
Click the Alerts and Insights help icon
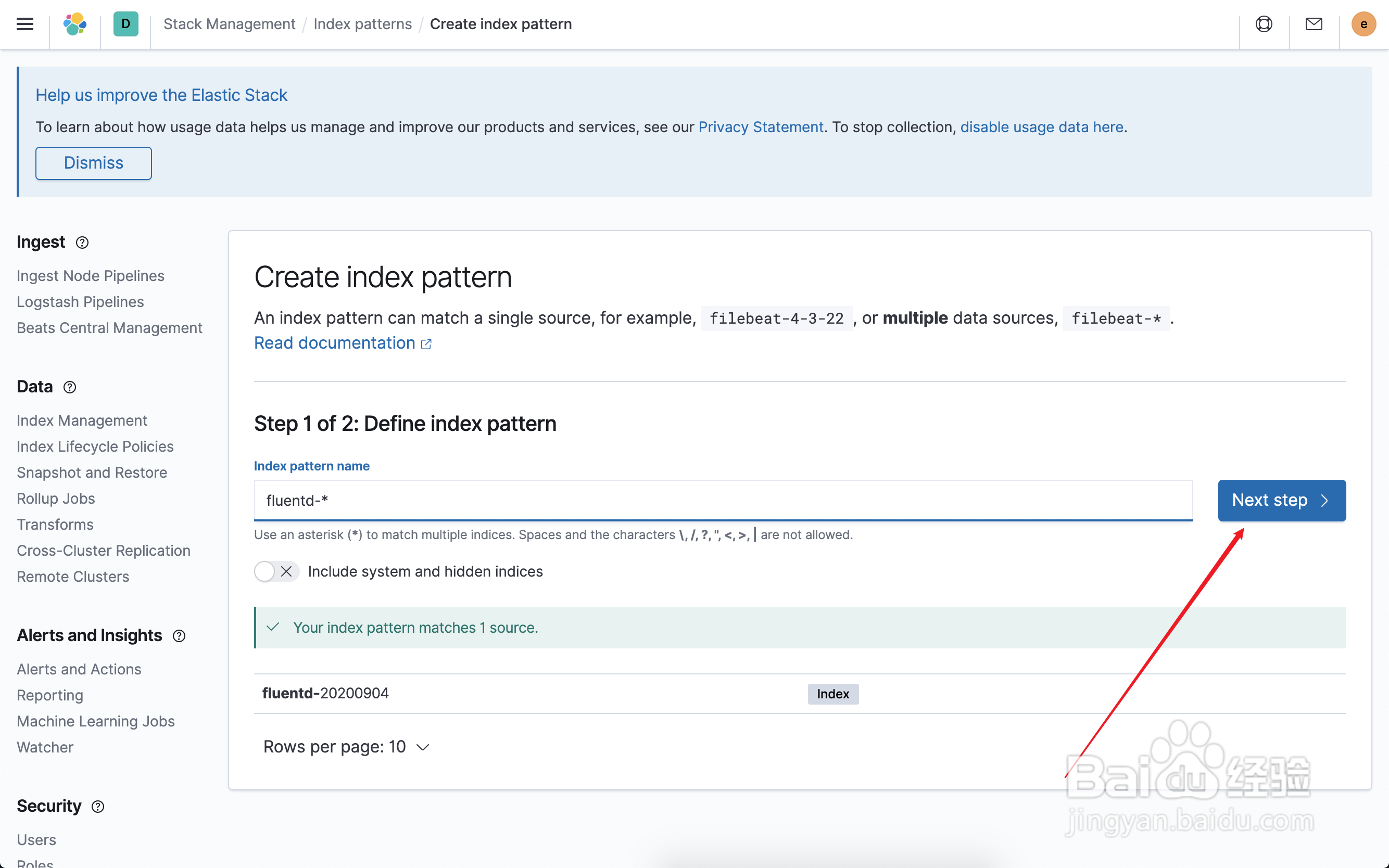(x=179, y=636)
